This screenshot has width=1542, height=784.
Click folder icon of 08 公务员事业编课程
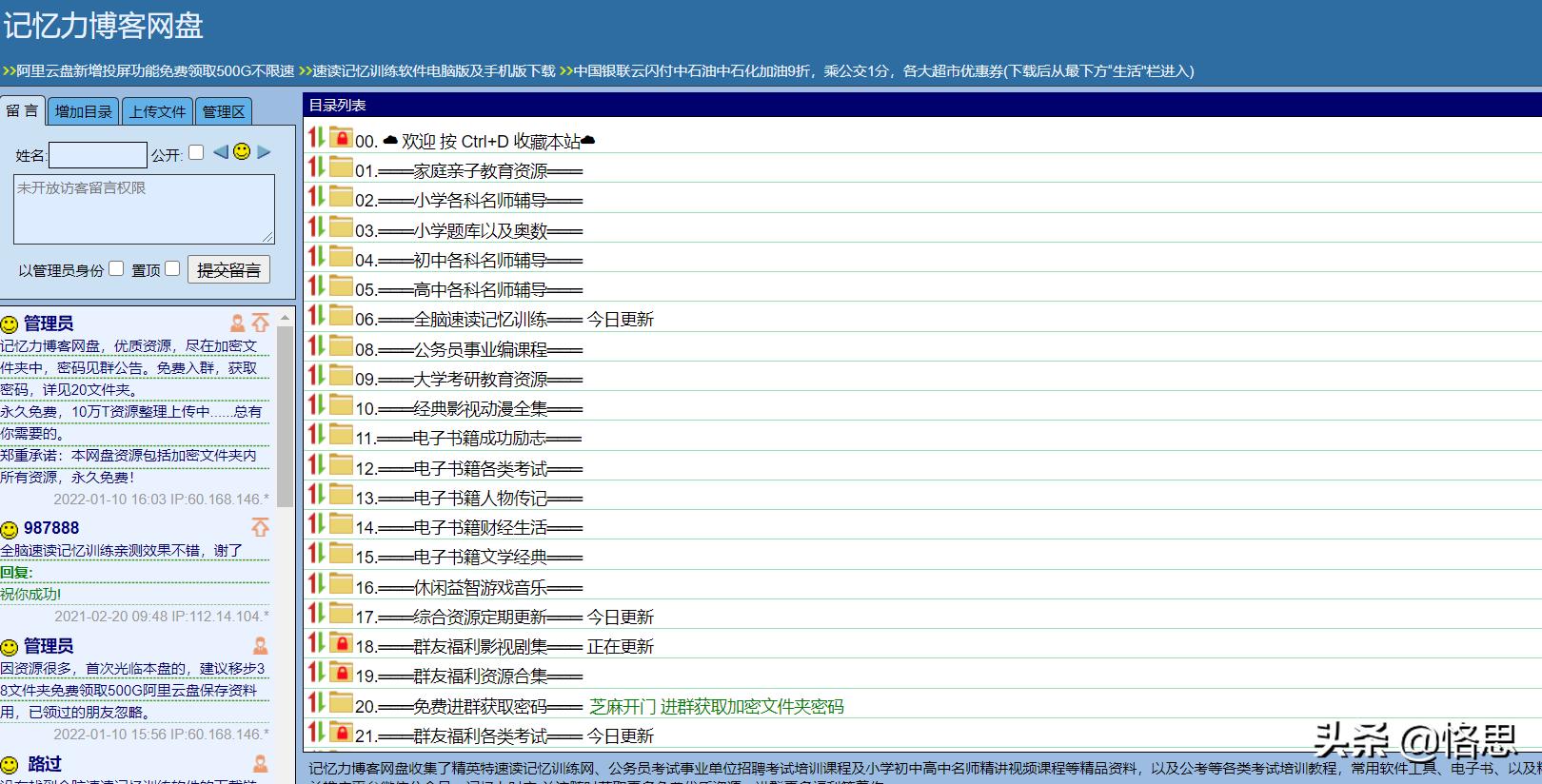(341, 346)
